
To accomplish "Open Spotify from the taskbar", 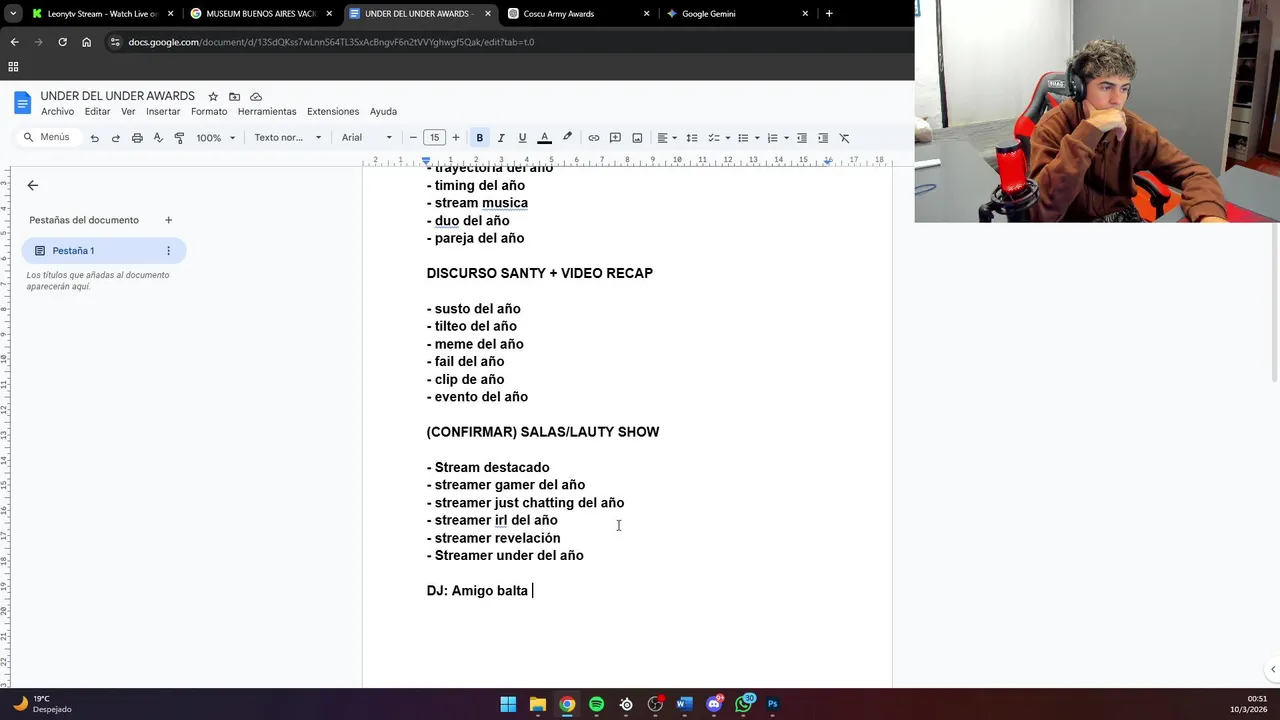I will coord(596,704).
